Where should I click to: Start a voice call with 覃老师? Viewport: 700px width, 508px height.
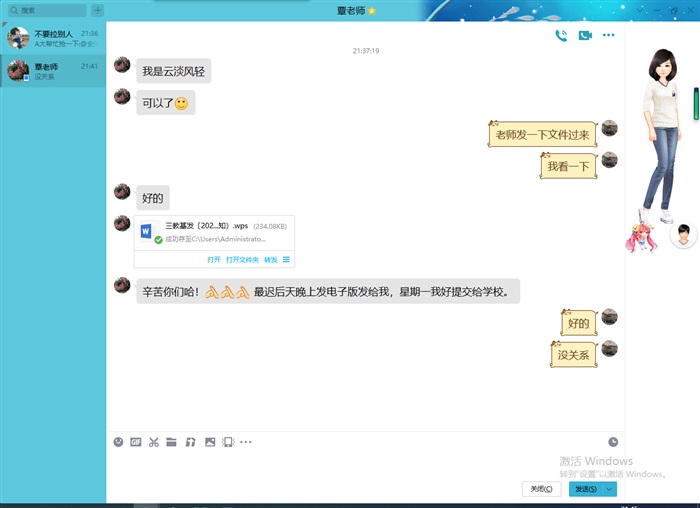(x=561, y=36)
